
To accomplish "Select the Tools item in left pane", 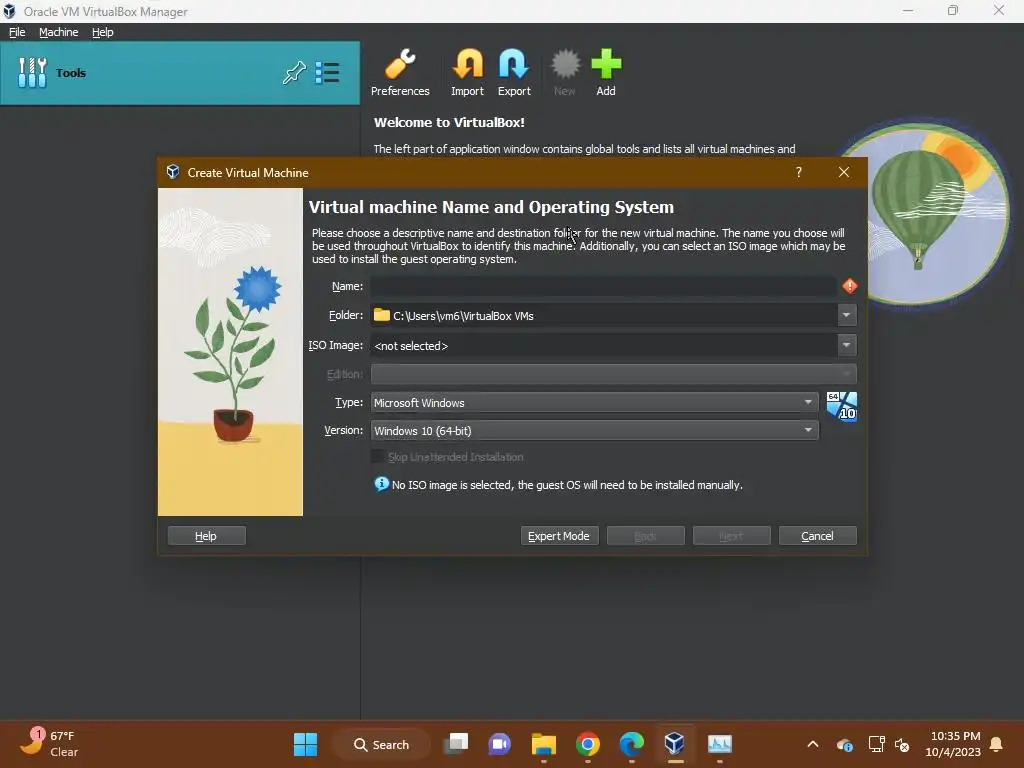I will click(x=180, y=72).
